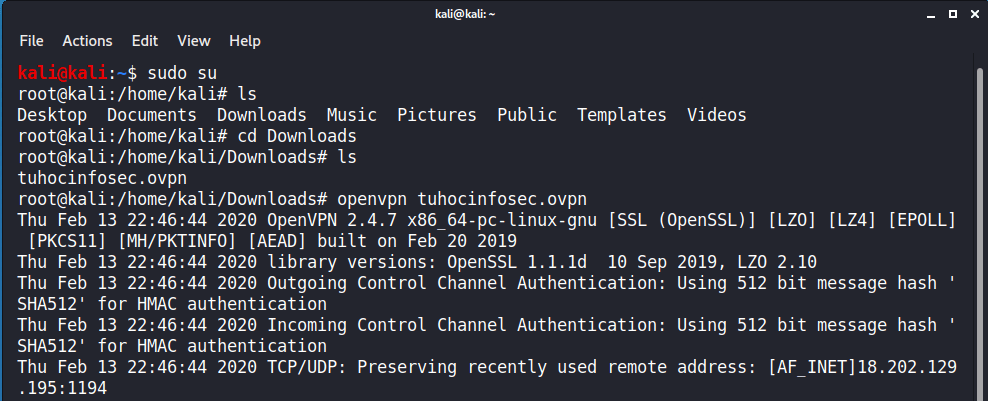The height and width of the screenshot is (401, 988).
Task: Open the Help menu
Action: coord(245,41)
